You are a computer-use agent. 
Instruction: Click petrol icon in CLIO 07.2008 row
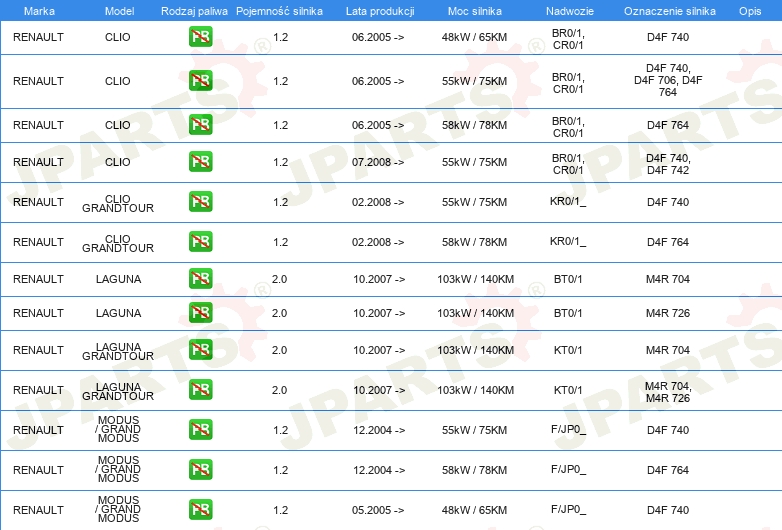[x=200, y=162]
